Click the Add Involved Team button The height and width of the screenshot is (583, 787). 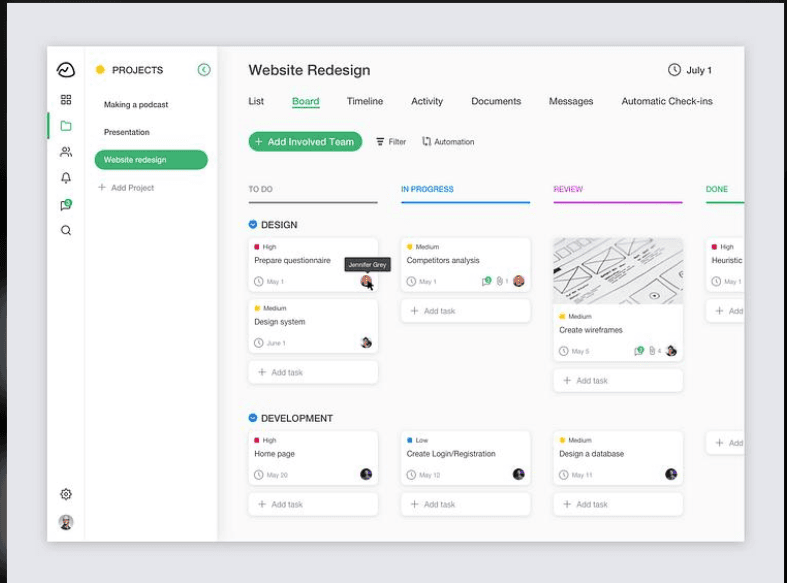click(305, 142)
